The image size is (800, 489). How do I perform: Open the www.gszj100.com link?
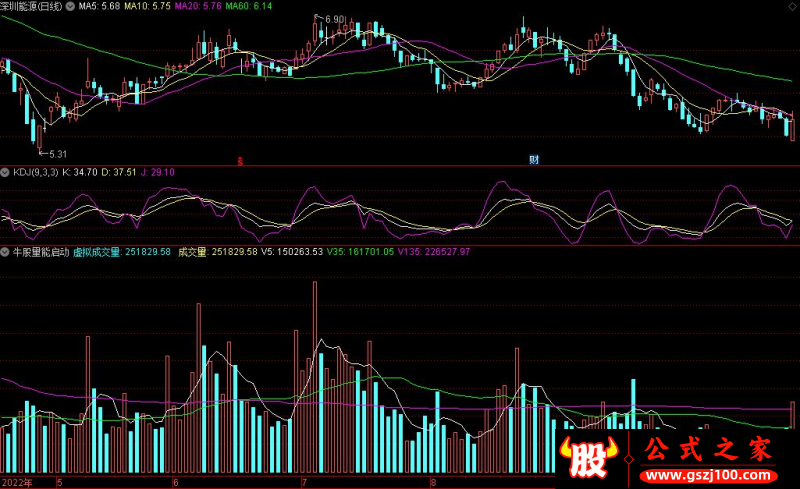tap(708, 476)
